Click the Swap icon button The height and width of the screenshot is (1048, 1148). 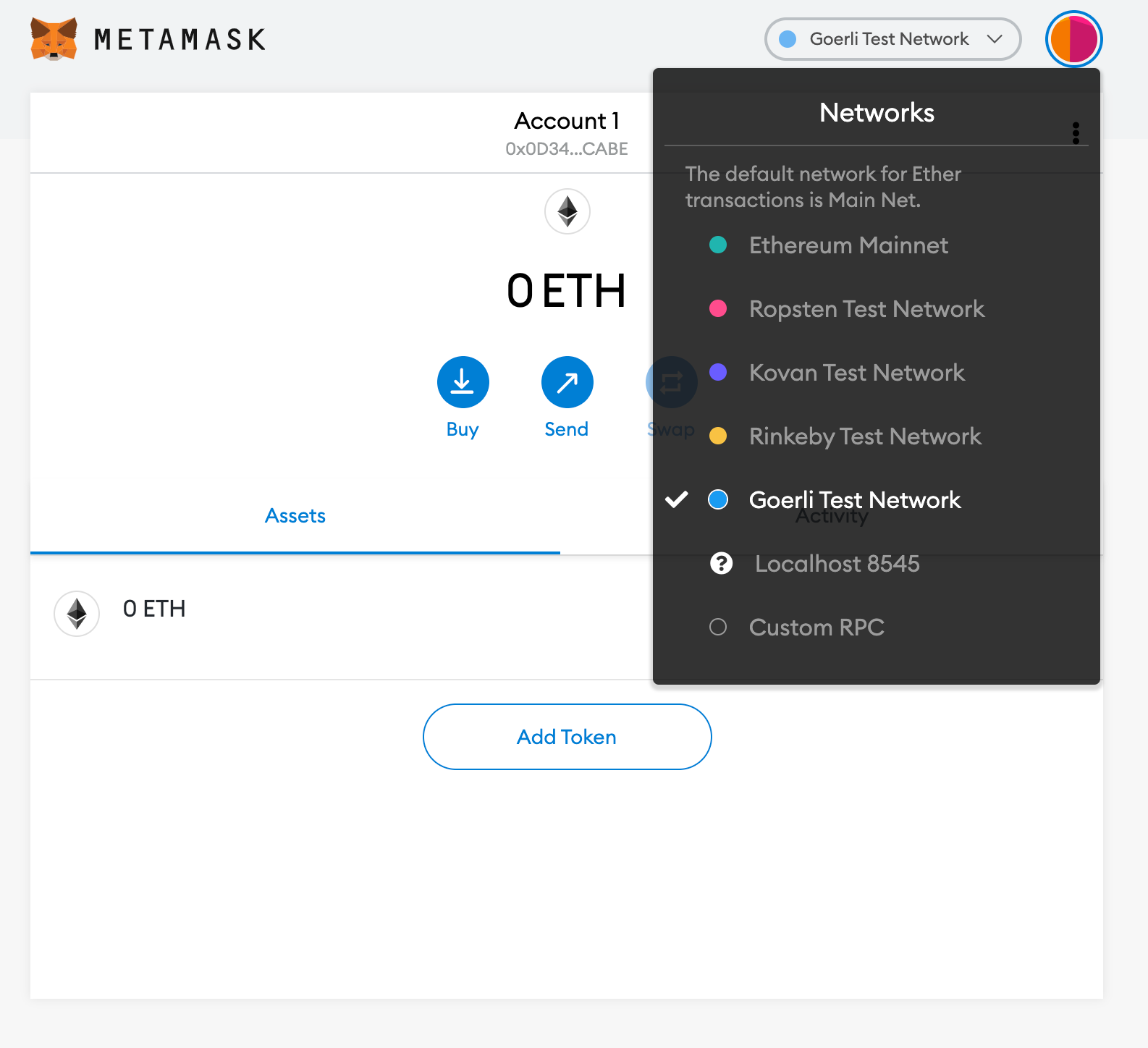671,382
